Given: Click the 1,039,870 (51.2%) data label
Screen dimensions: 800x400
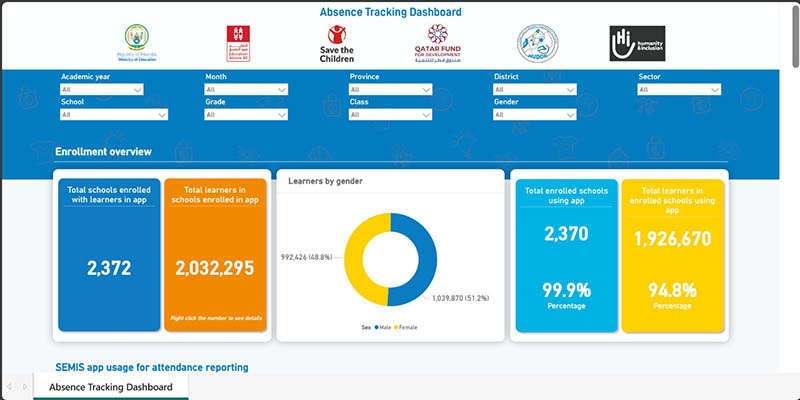Looking at the screenshot, I should tap(460, 298).
